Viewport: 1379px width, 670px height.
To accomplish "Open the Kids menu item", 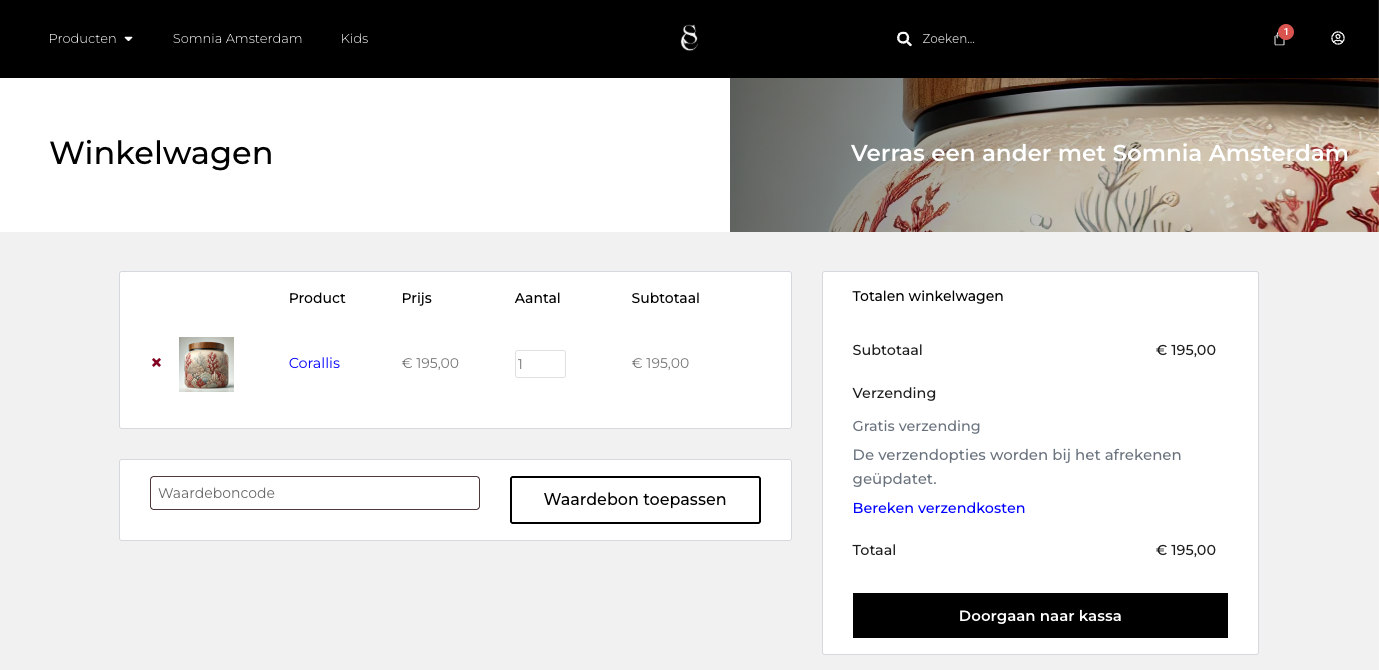I will coord(354,38).
